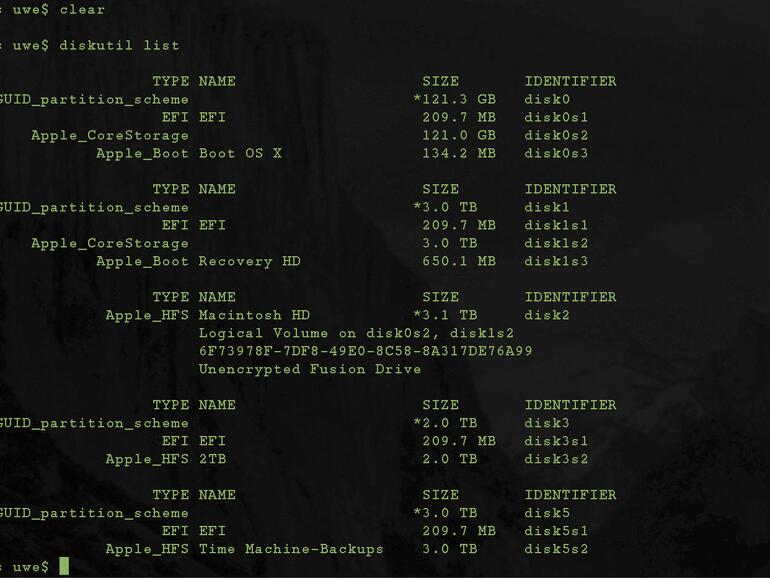
Task: Click the 'Boot OS X' partition name
Action: tap(240, 153)
